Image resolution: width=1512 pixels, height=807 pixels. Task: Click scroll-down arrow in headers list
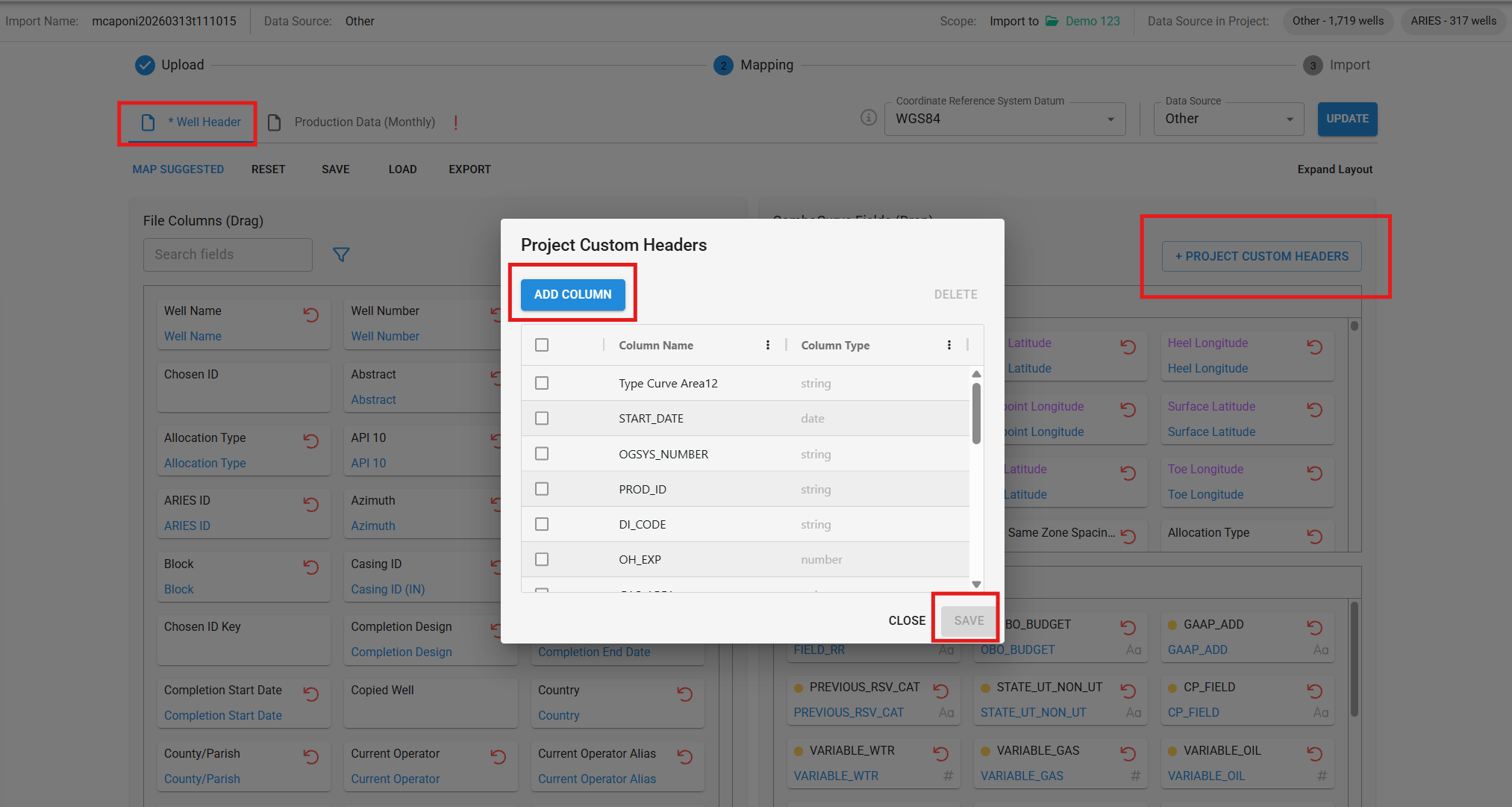976,584
